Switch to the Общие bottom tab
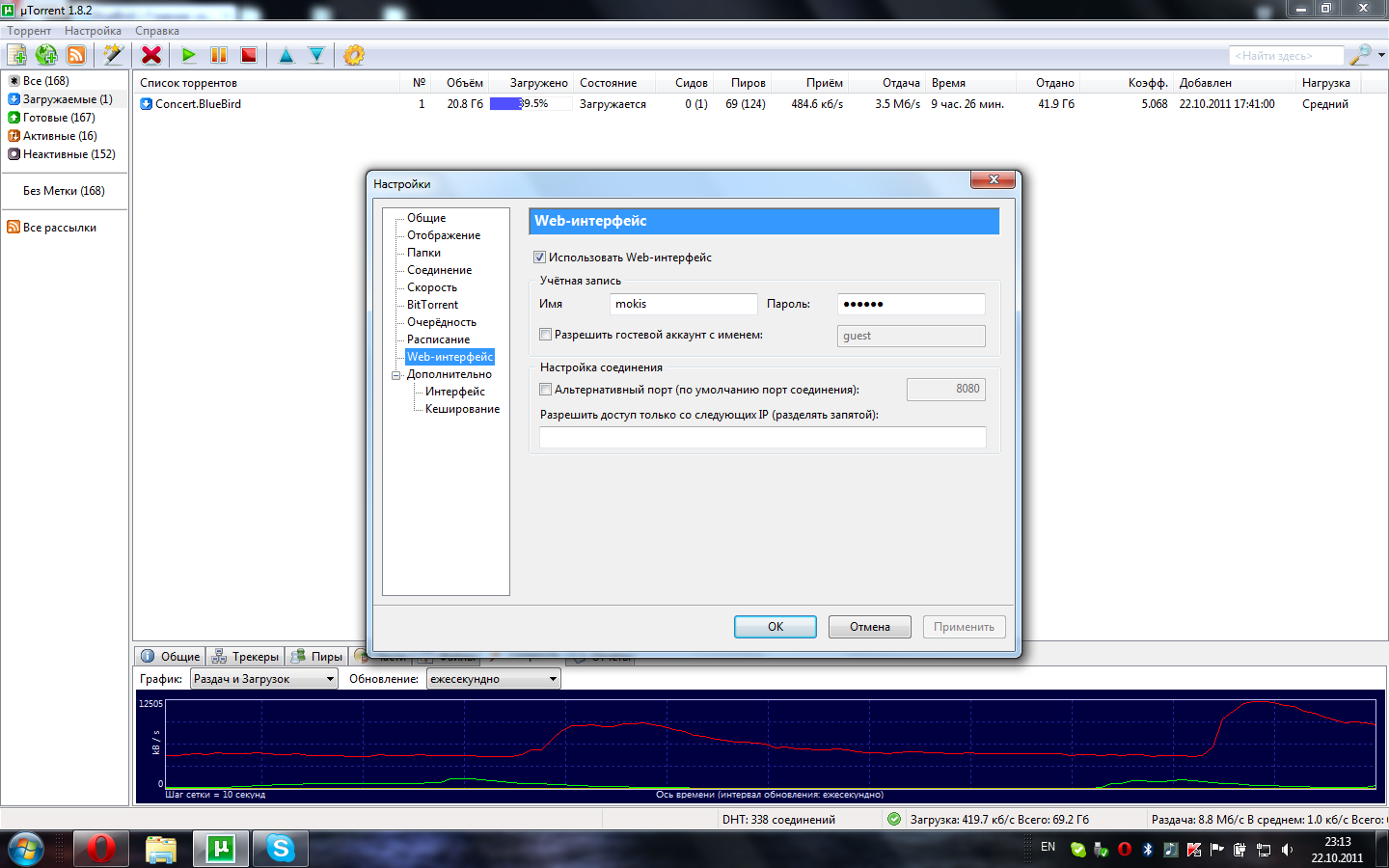The width and height of the screenshot is (1389, 868). (170, 657)
